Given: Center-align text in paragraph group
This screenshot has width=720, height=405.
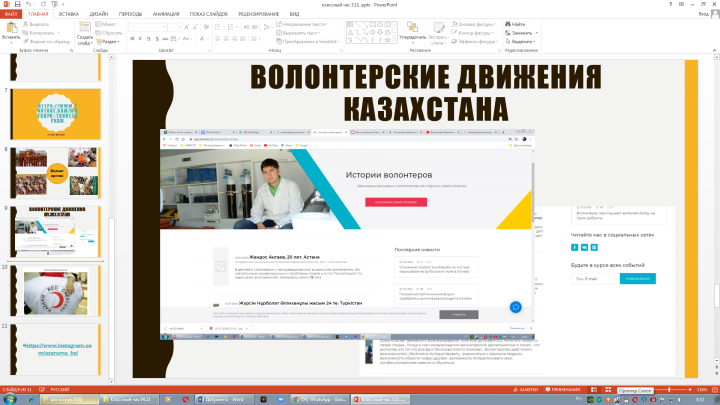Looking at the screenshot, I should (226, 39).
